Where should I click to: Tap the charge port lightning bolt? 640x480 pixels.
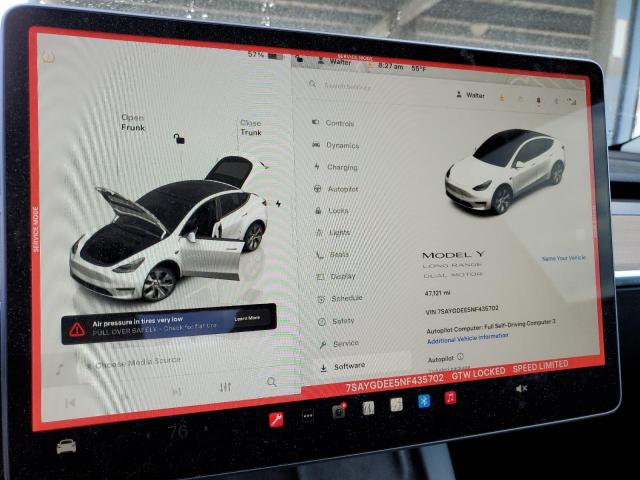click(x=278, y=204)
